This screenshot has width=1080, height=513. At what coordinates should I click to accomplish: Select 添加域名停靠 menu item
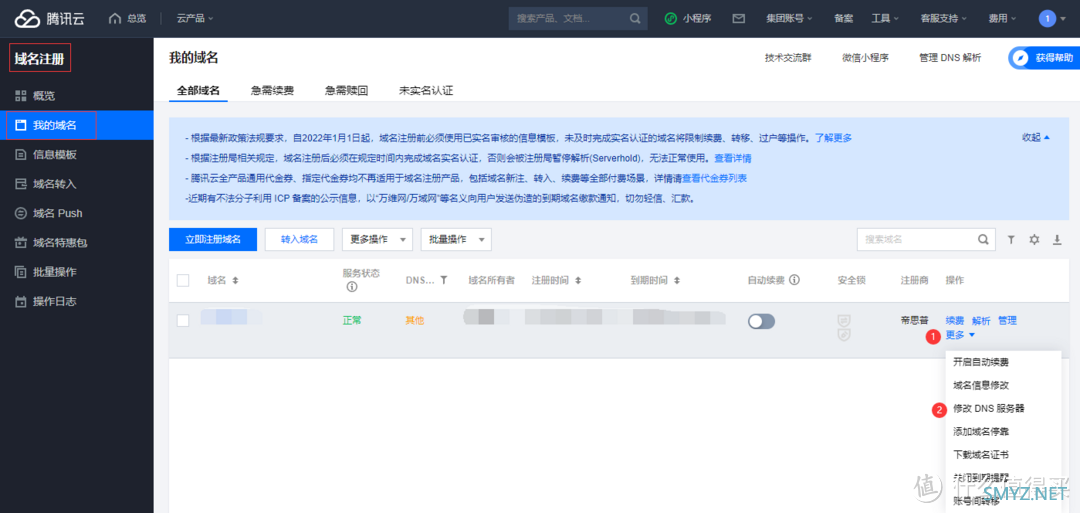981,431
